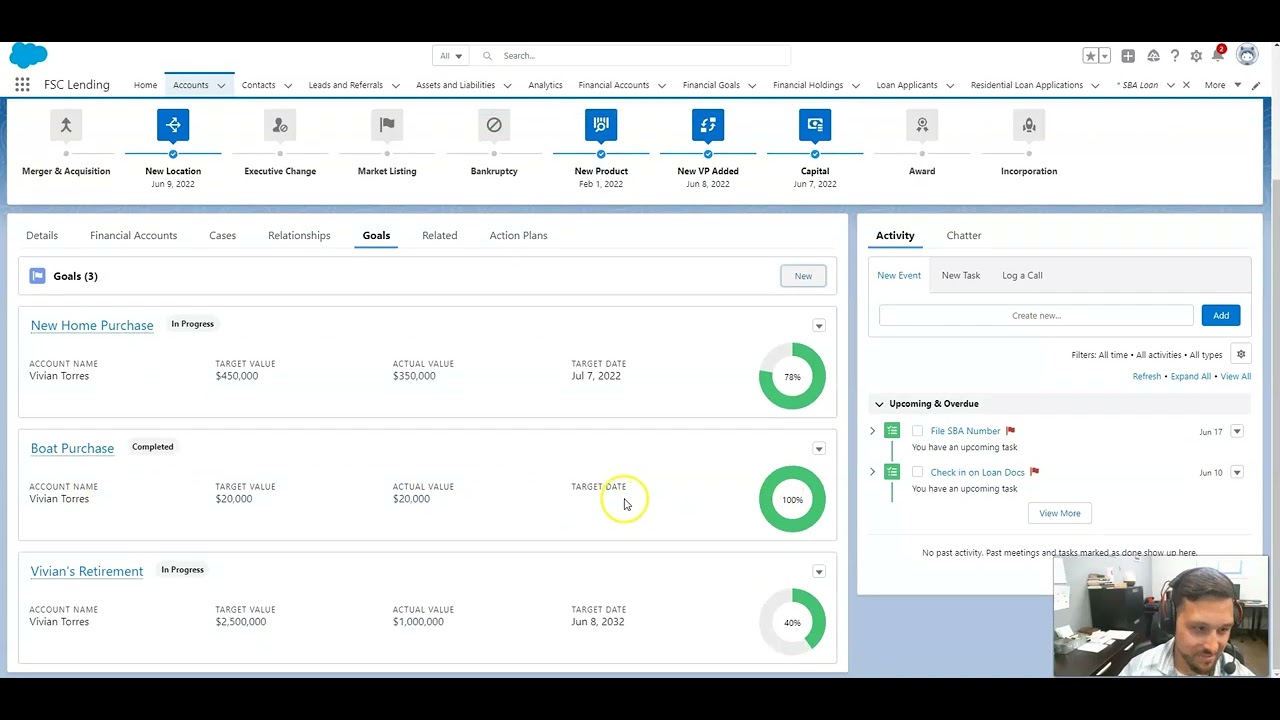Click the Check in on Loan Docs task icon
The height and width of the screenshot is (720, 1280).
[892, 472]
